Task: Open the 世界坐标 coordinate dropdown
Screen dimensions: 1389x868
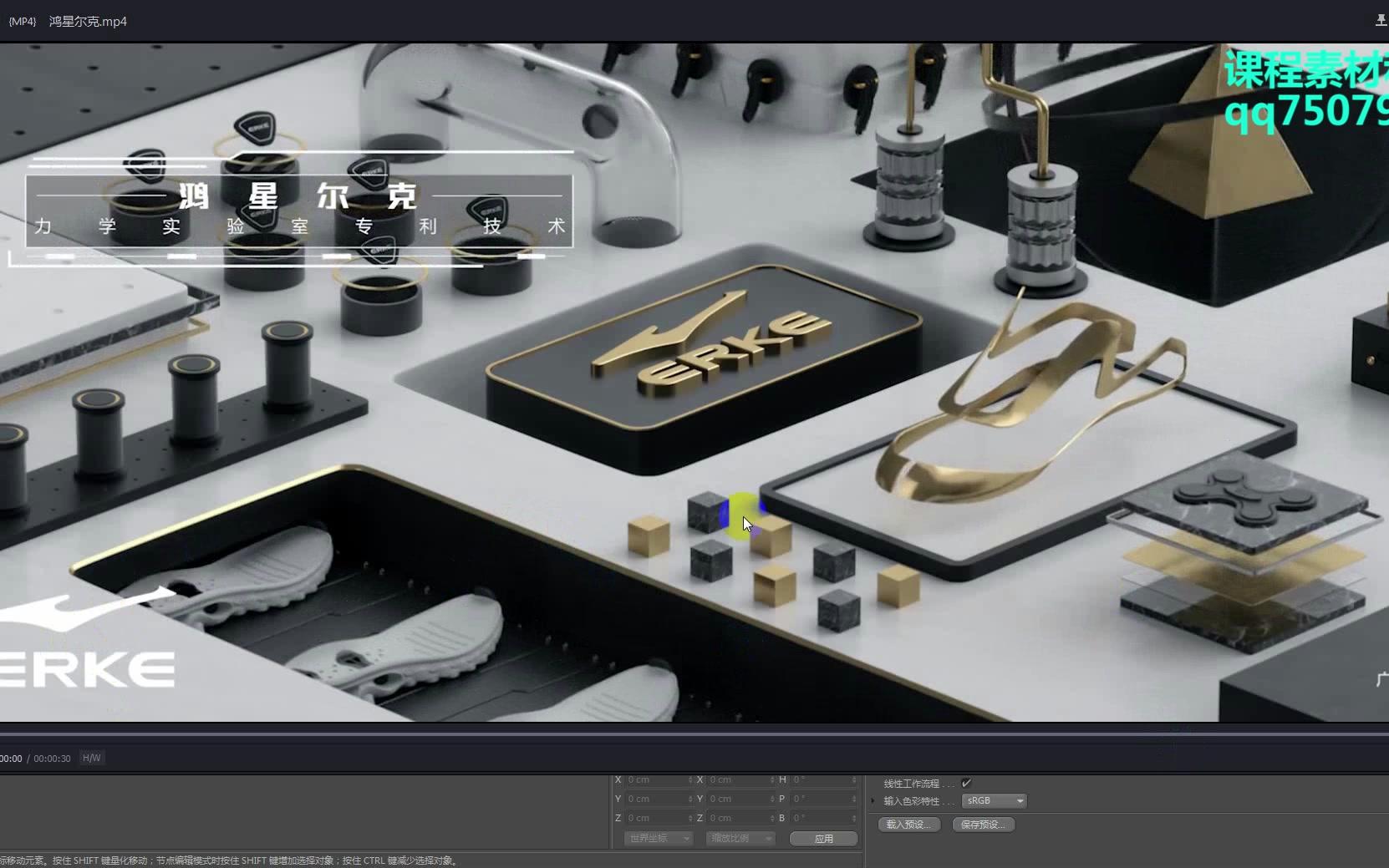Action: (659, 838)
